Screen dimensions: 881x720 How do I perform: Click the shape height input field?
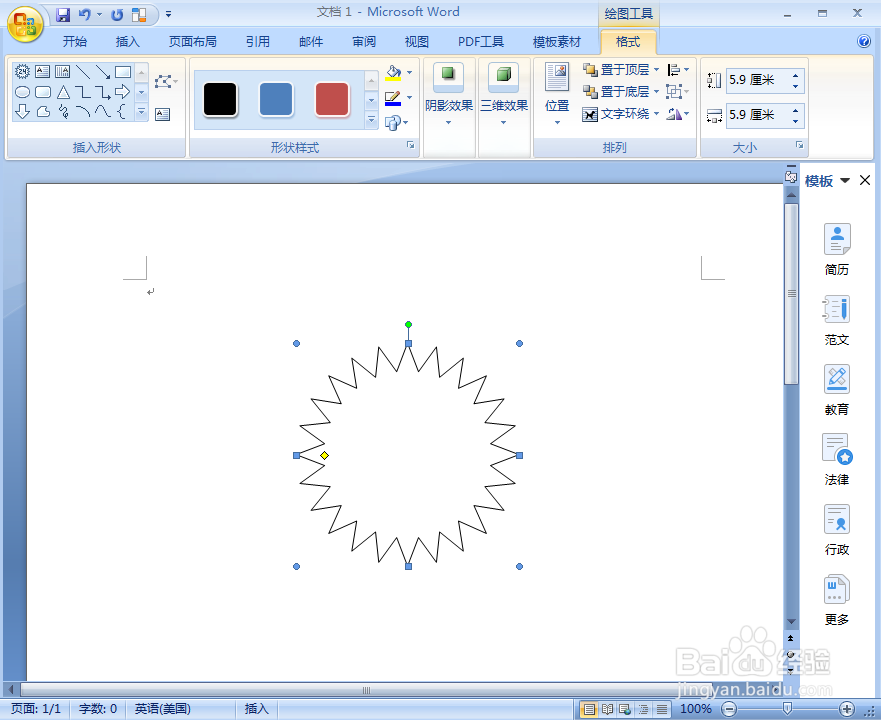(x=759, y=80)
